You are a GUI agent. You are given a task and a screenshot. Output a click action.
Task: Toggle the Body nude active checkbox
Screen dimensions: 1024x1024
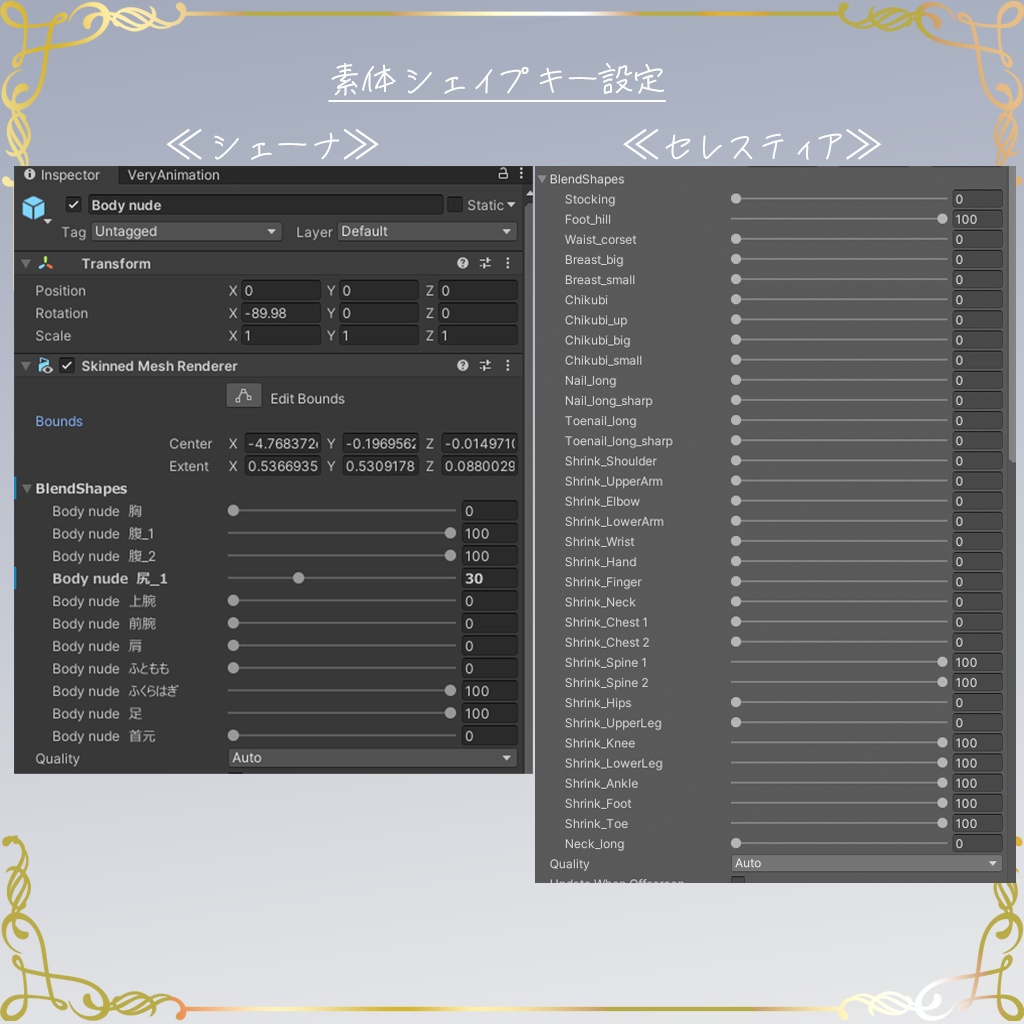(74, 205)
